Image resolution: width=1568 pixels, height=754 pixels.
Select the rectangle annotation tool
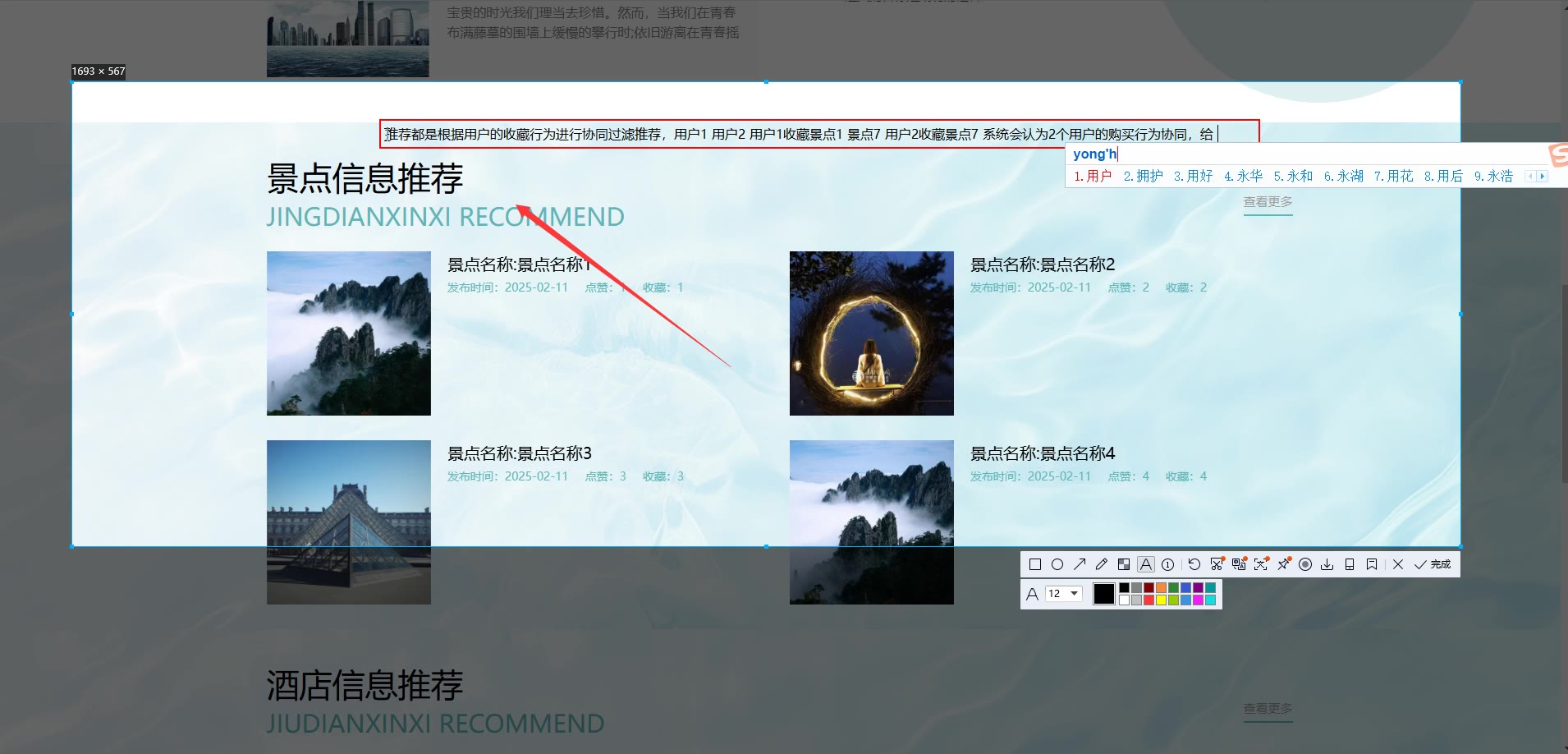[x=1035, y=564]
